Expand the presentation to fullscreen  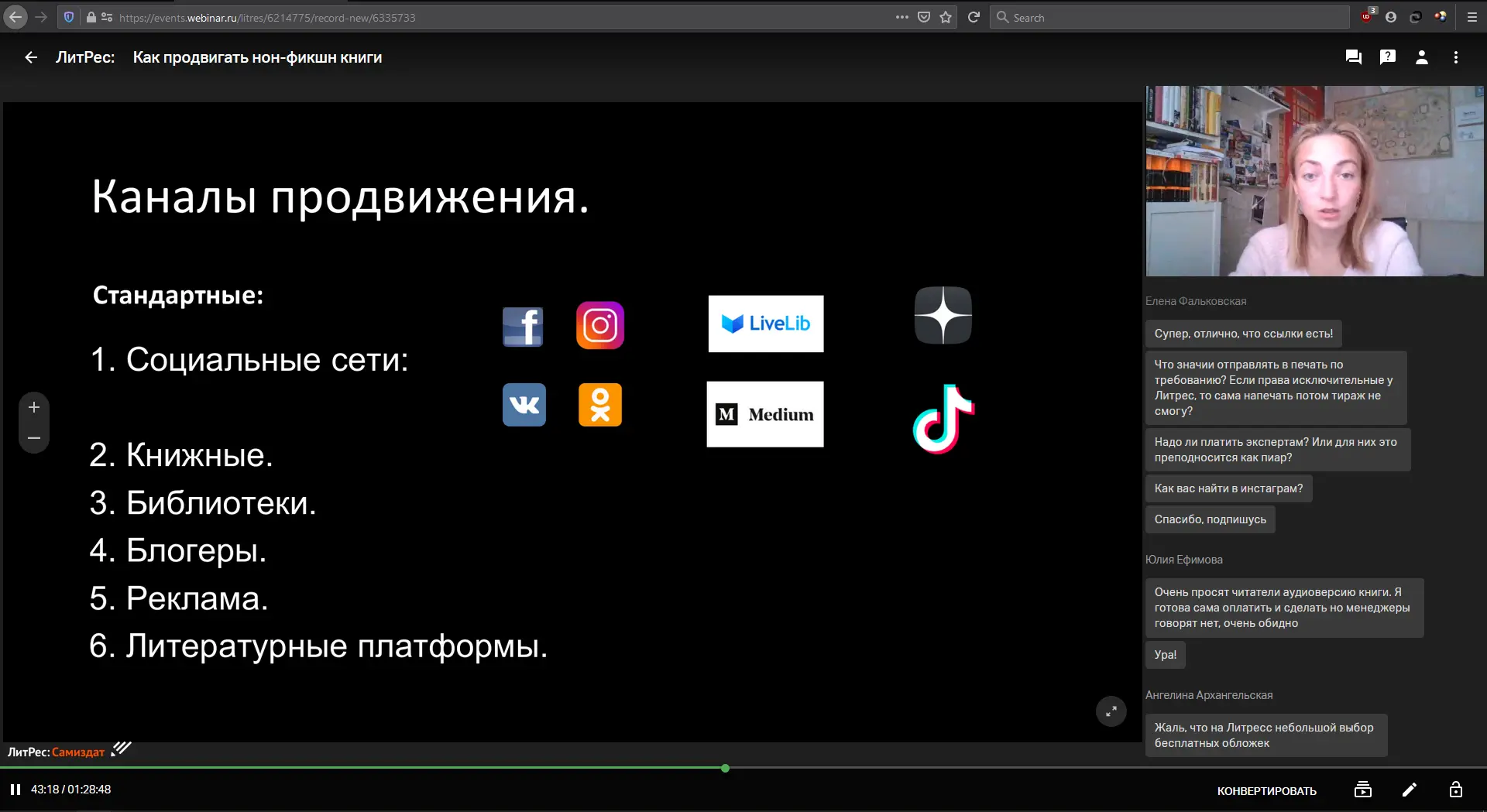click(1111, 711)
